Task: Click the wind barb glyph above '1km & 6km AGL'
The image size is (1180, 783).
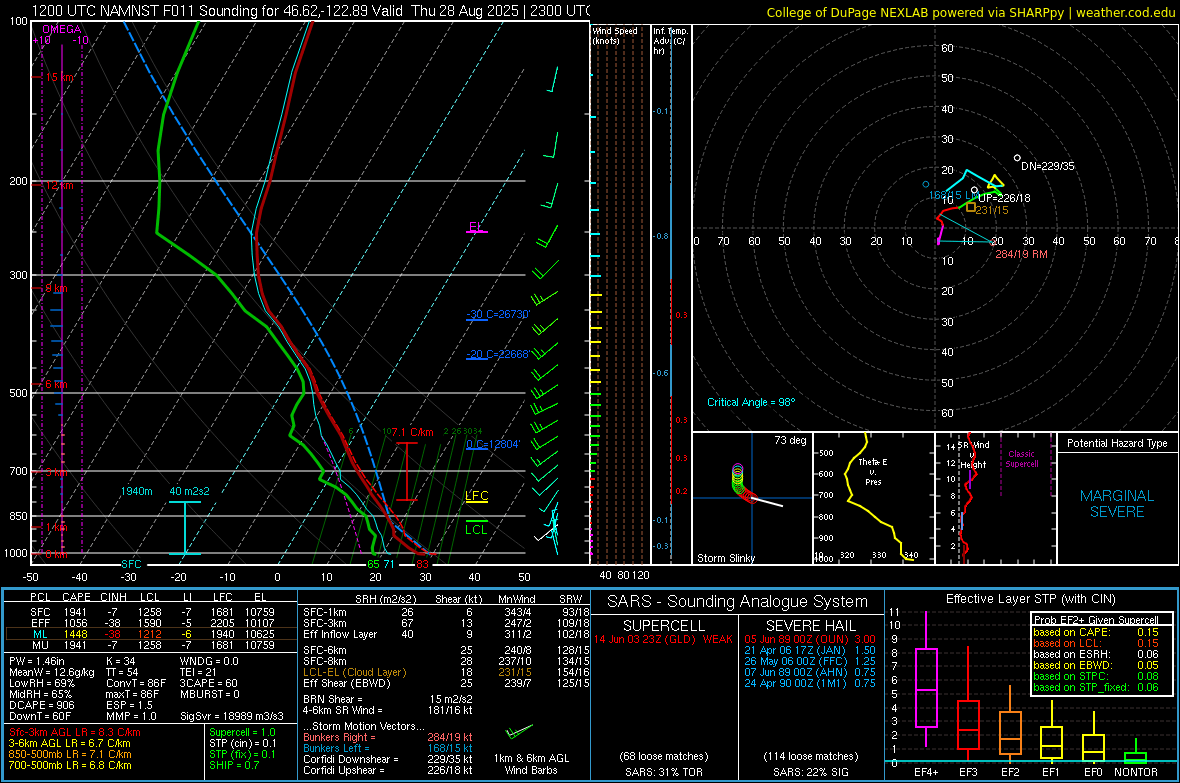Action: (519, 731)
